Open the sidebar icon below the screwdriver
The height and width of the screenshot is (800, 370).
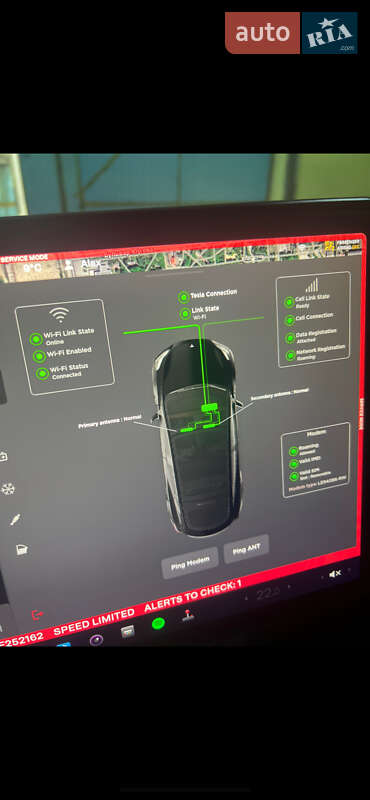pyautogui.click(x=21, y=550)
